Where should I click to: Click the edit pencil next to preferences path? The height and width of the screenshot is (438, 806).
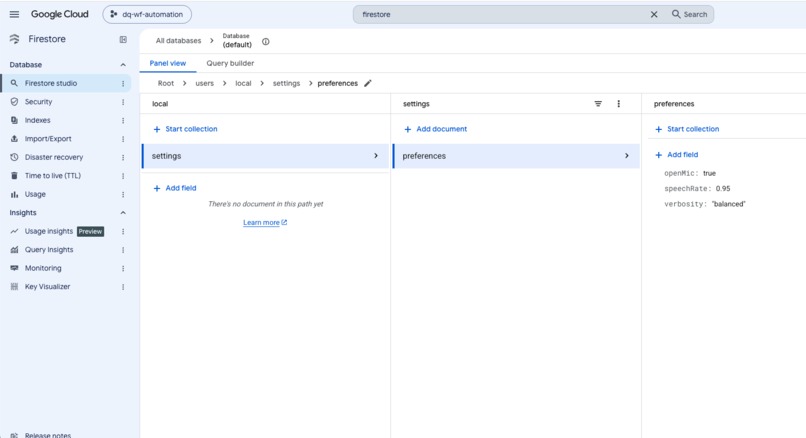368,83
